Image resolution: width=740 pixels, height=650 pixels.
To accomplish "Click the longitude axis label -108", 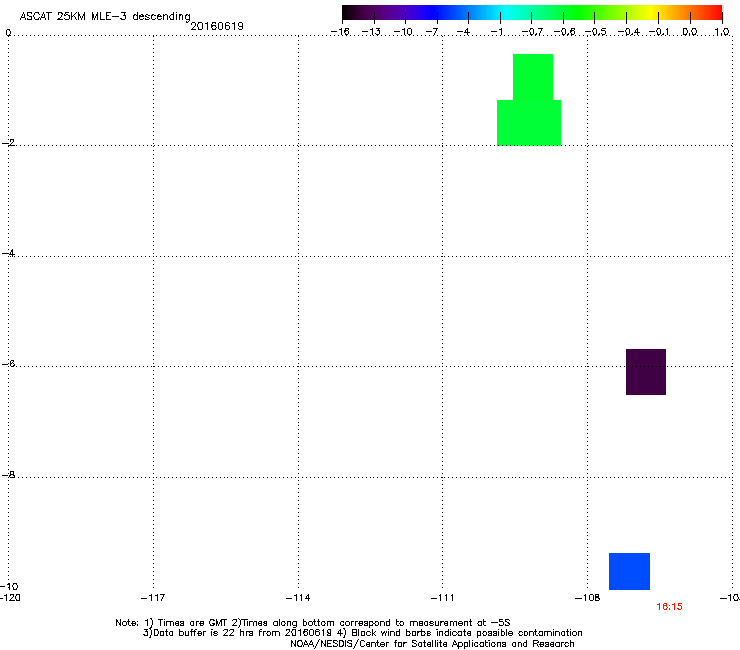I will (x=587, y=598).
